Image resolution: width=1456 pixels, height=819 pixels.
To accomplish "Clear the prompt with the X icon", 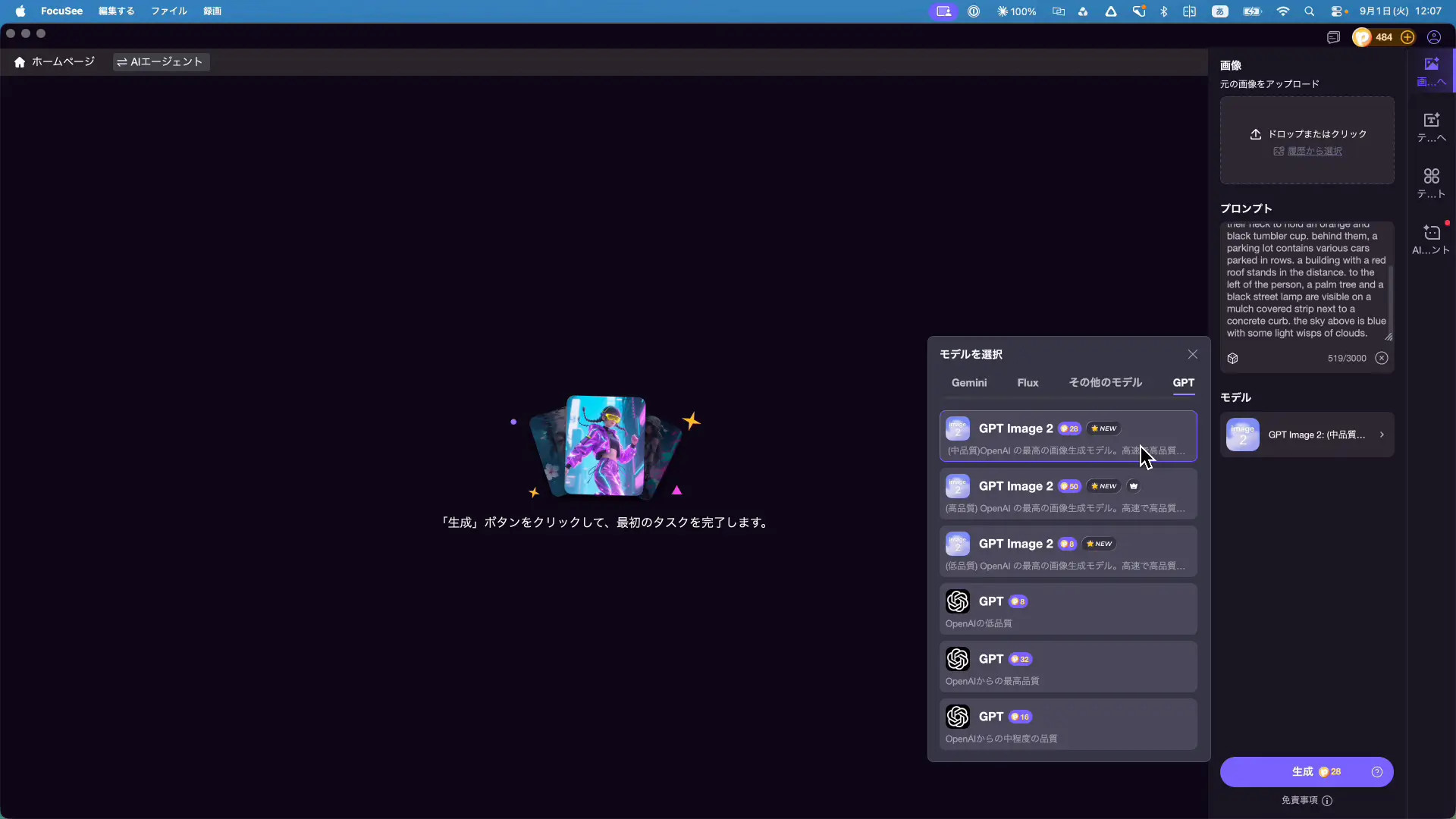I will pos(1382,358).
